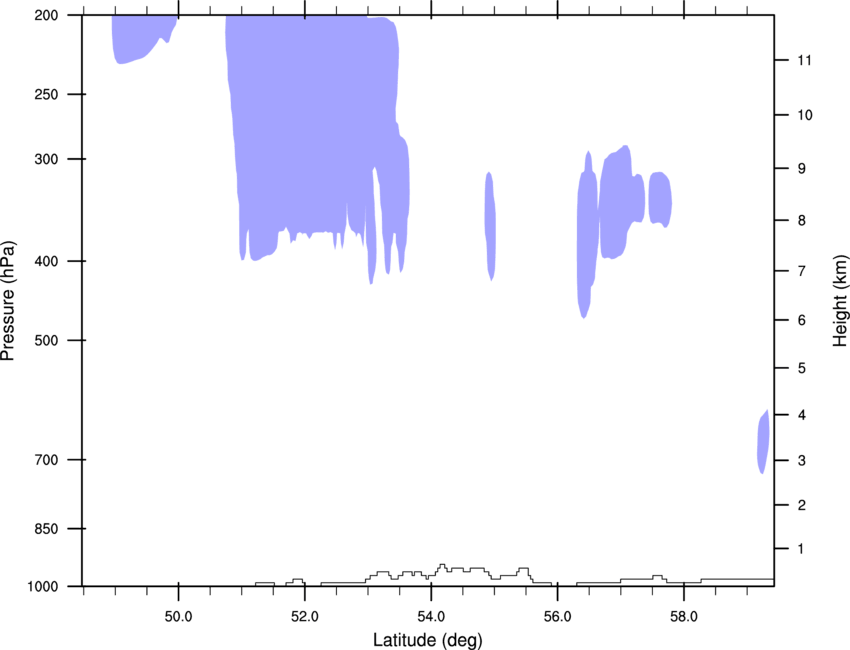Pick the 7 km height label
Viewport: 850px width, 650px height.
tap(802, 271)
